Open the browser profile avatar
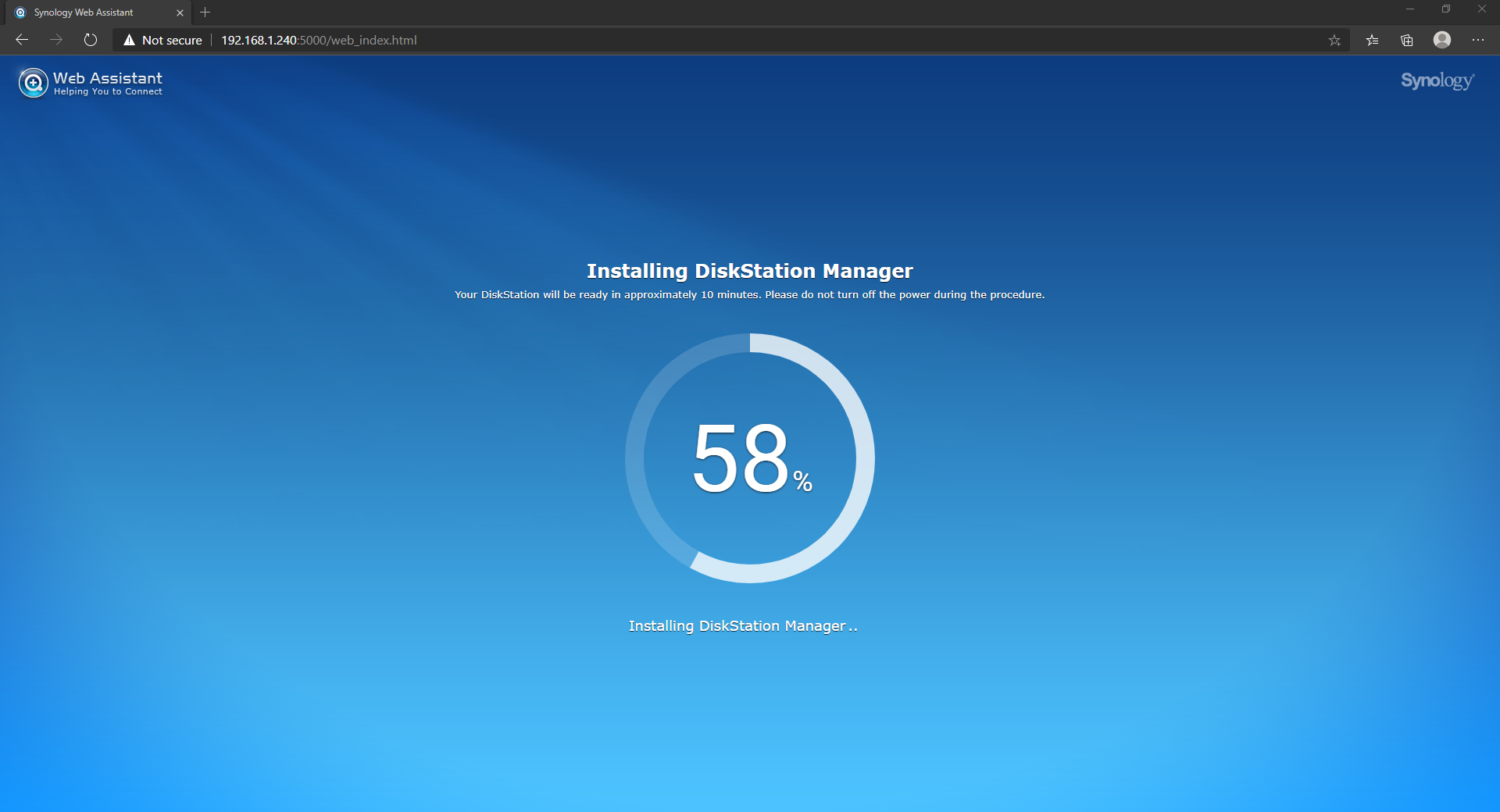Screen dimensions: 1500x812 (1442, 40)
